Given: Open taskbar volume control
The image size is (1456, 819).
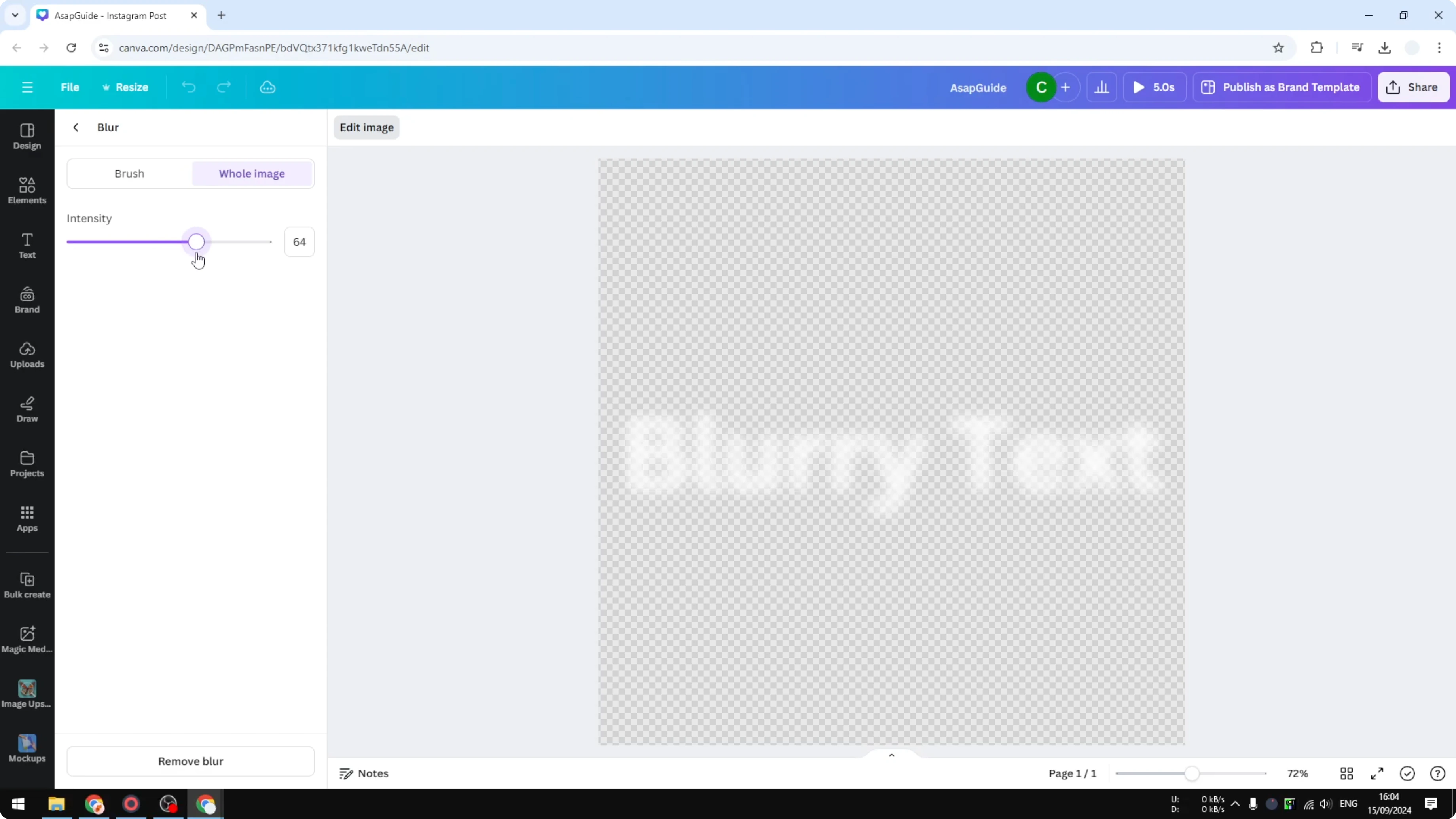Looking at the screenshot, I should [x=1325, y=804].
